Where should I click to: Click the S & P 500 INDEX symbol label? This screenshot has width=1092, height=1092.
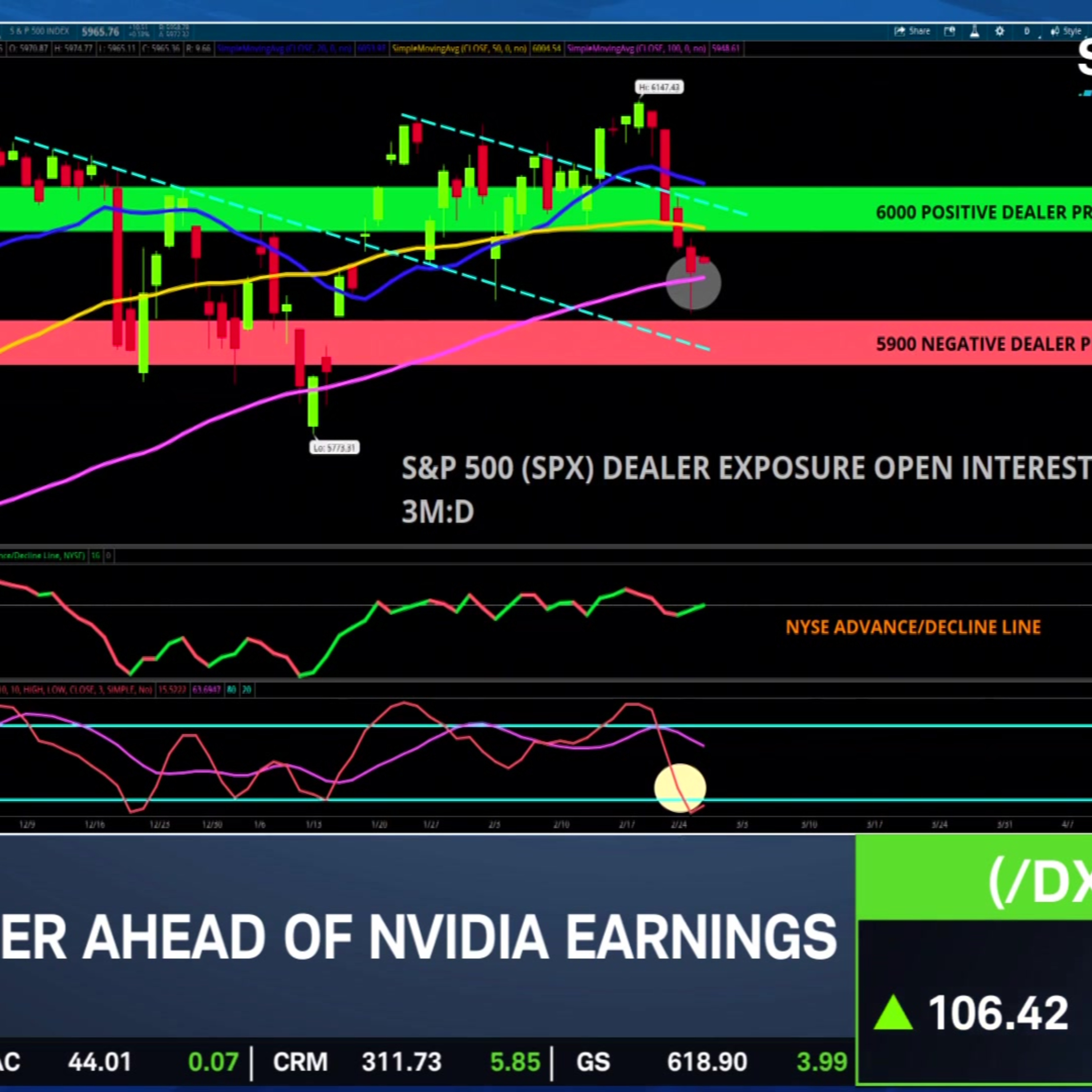[x=39, y=31]
